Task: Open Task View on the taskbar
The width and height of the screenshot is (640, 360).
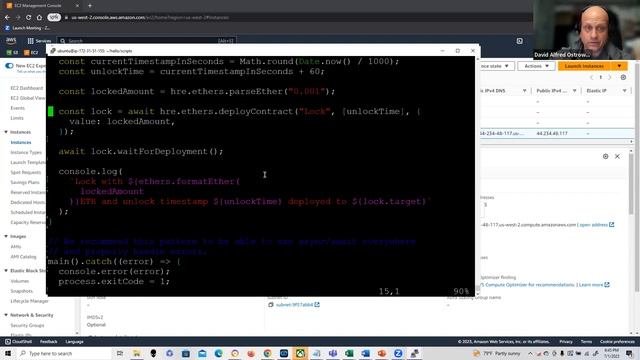Action: coord(120,353)
